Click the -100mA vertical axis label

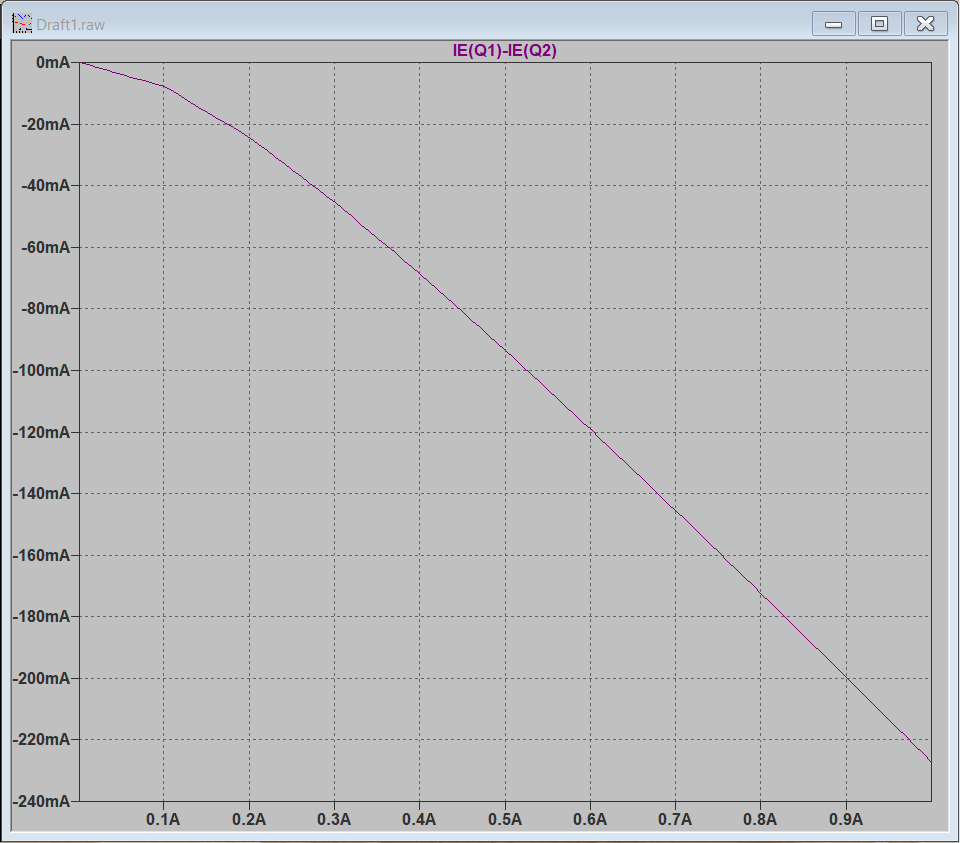pos(41,370)
